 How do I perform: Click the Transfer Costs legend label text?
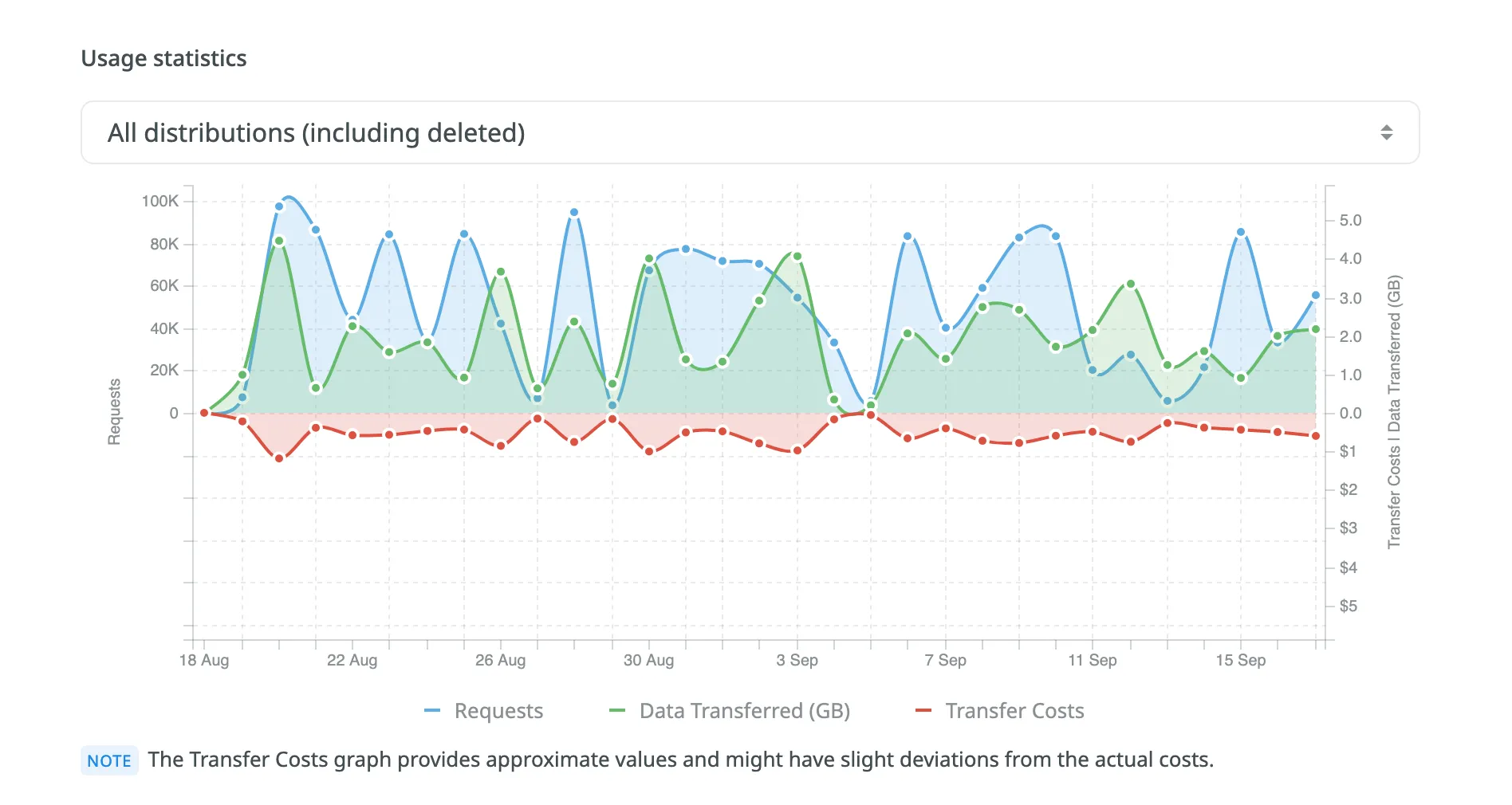(1014, 710)
